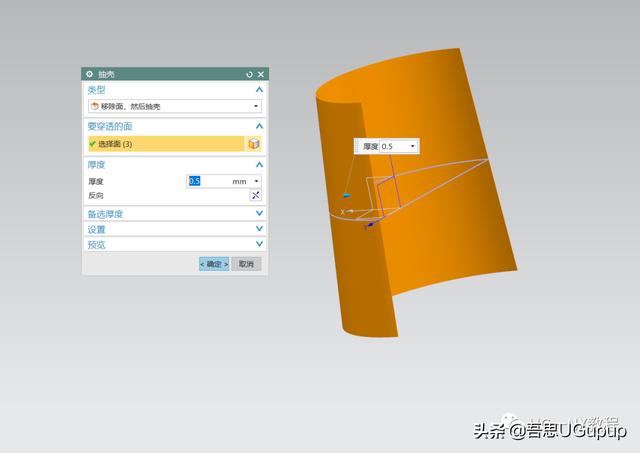Viewport: 640px width, 453px height.
Task: Click the 反向 label text
Action: 96,195
